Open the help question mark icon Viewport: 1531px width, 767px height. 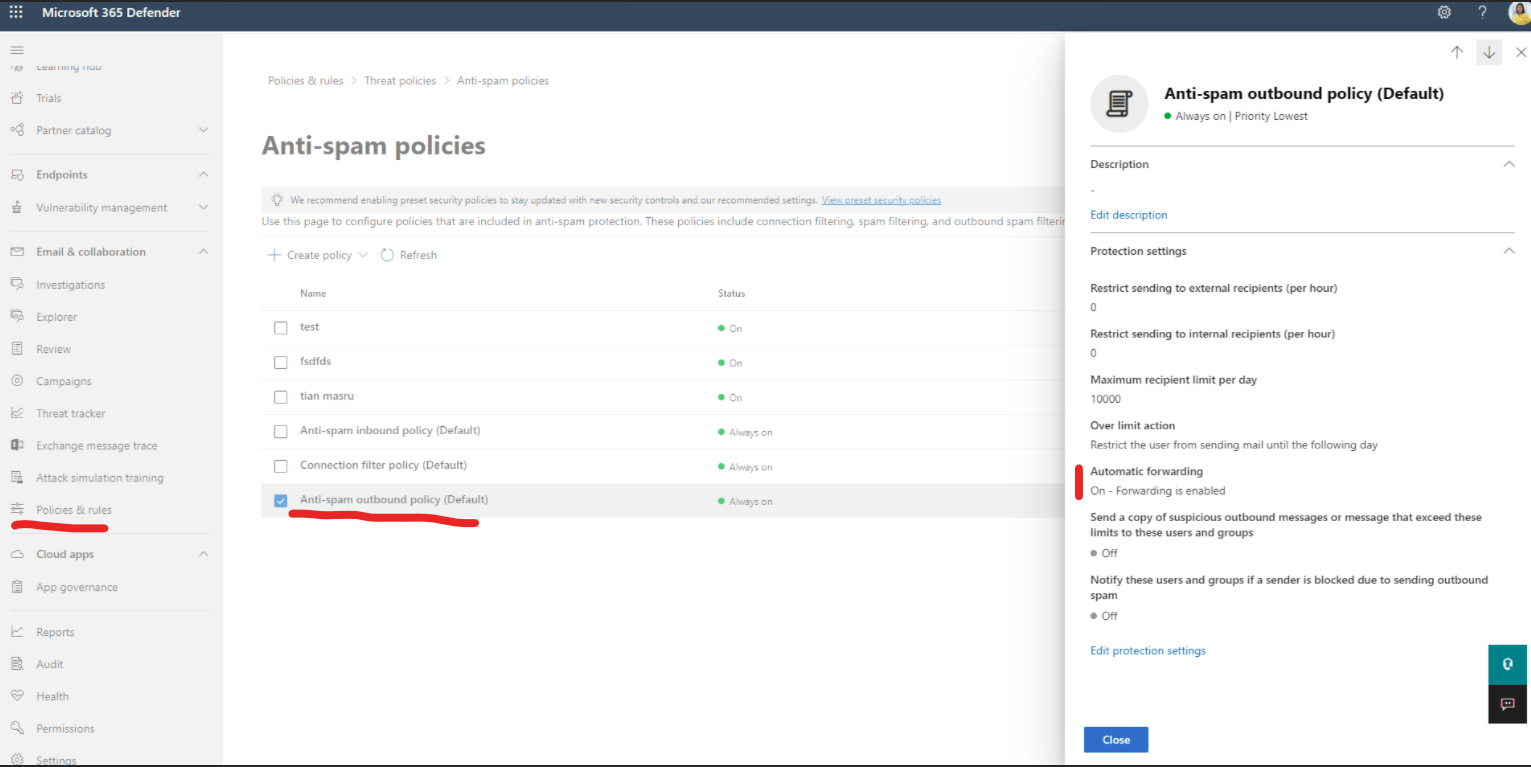[x=1482, y=13]
